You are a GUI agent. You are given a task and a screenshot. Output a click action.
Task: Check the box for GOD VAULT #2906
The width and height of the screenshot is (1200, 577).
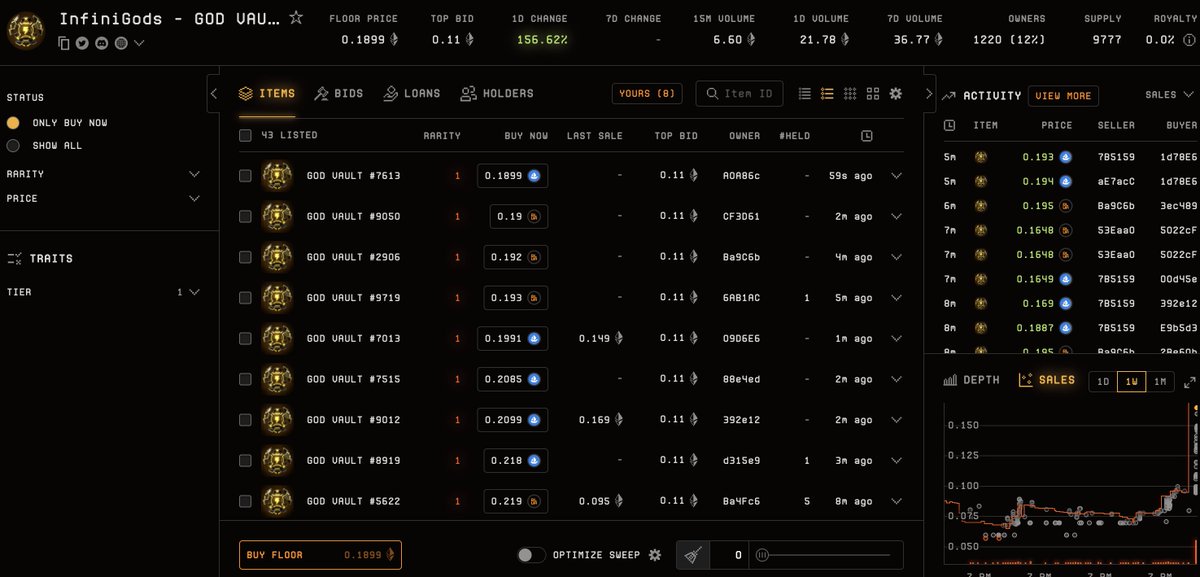tap(245, 257)
